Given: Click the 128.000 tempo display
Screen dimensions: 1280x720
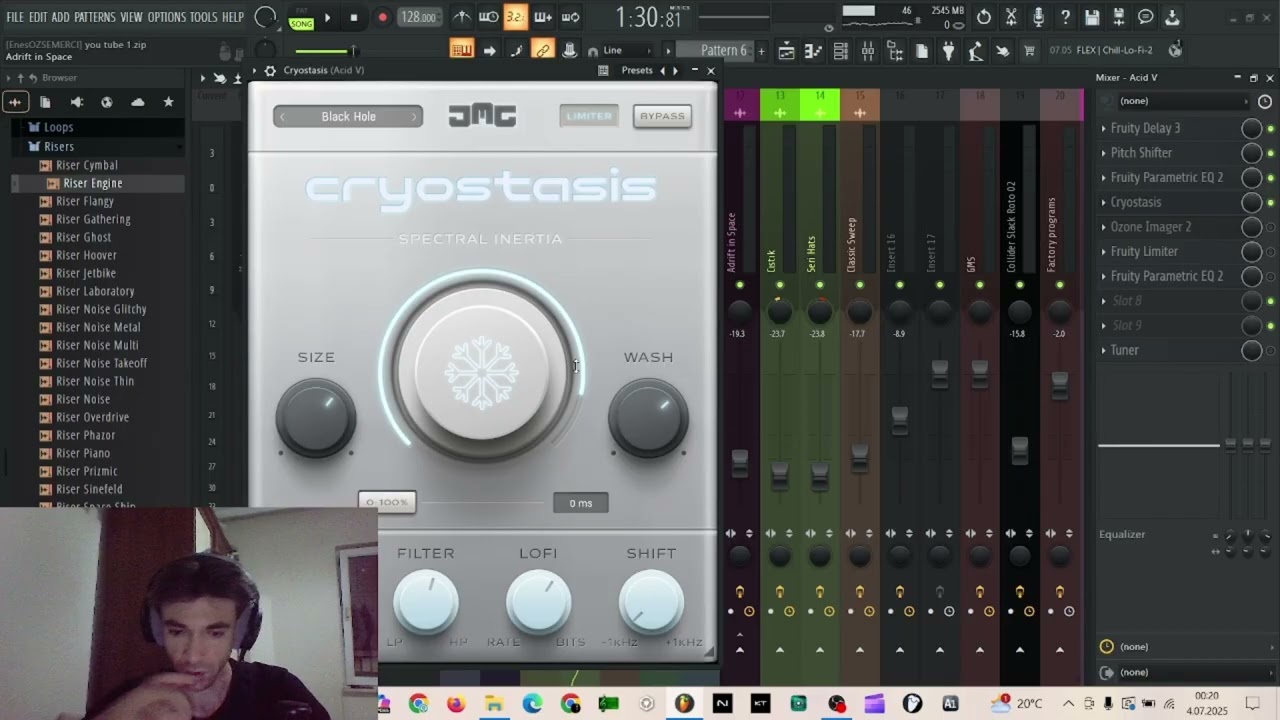Looking at the screenshot, I should click(x=418, y=17).
